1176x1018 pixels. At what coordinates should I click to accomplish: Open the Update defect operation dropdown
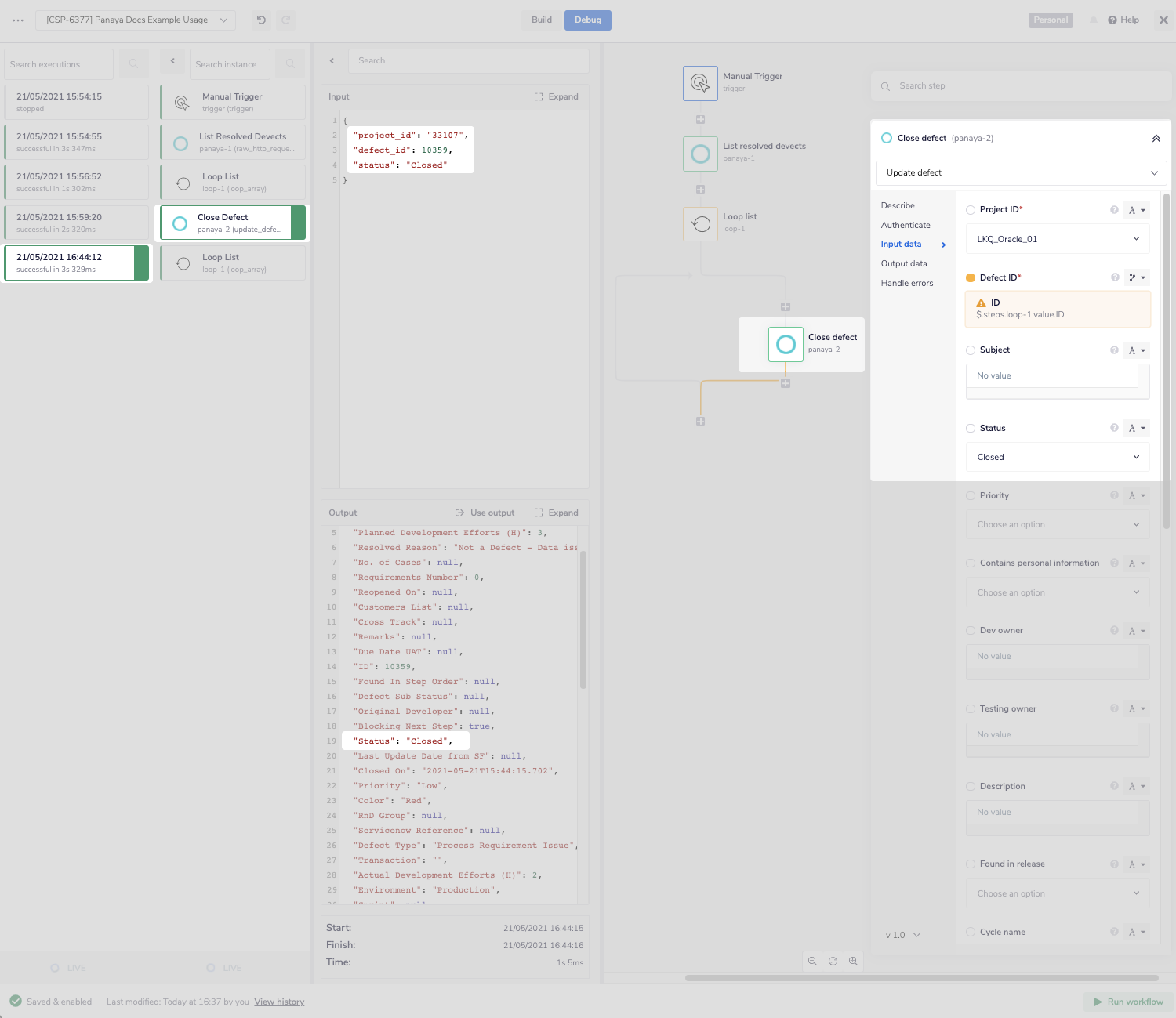pos(1020,173)
